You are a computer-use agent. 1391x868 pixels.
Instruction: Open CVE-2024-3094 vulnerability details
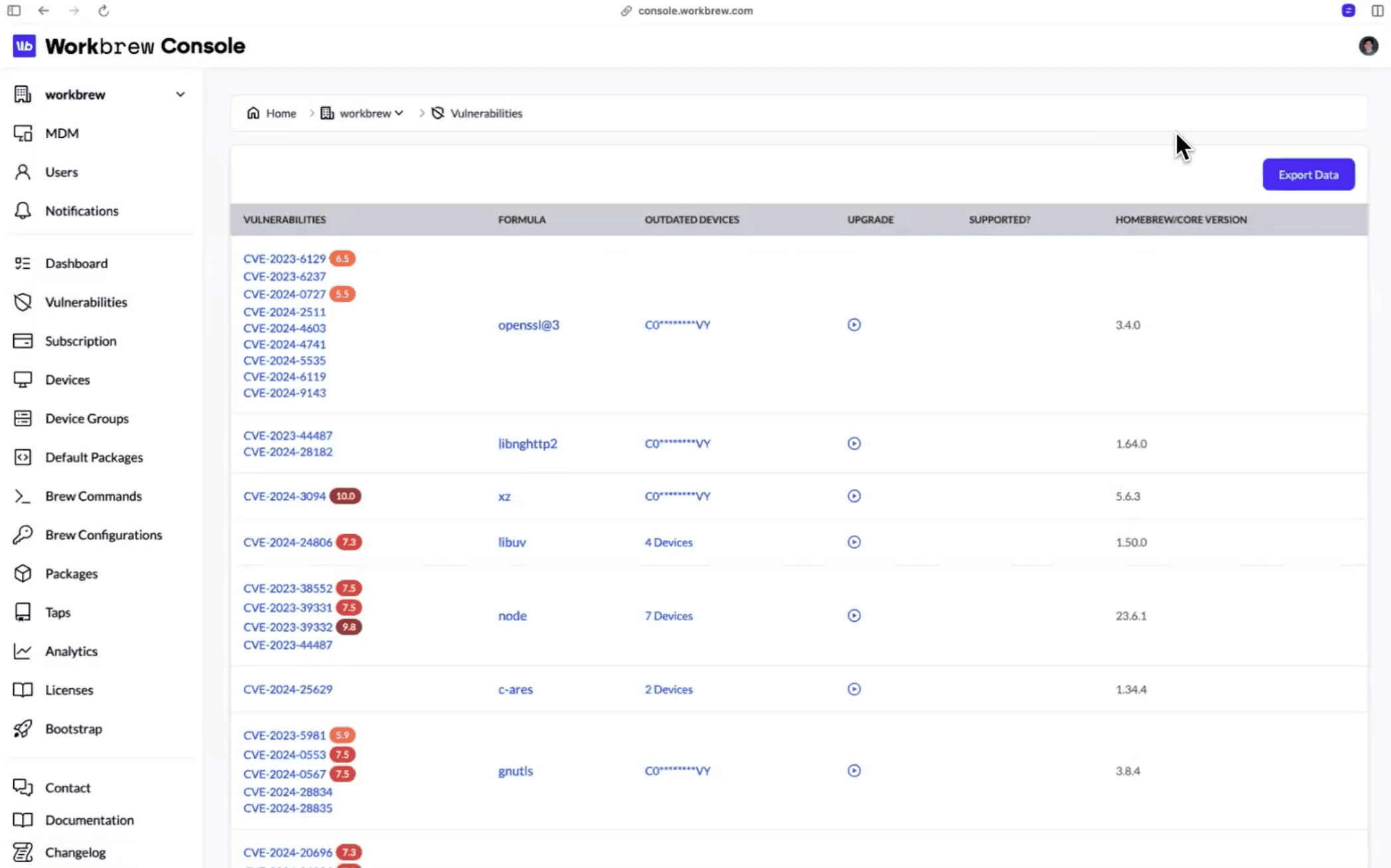click(284, 496)
